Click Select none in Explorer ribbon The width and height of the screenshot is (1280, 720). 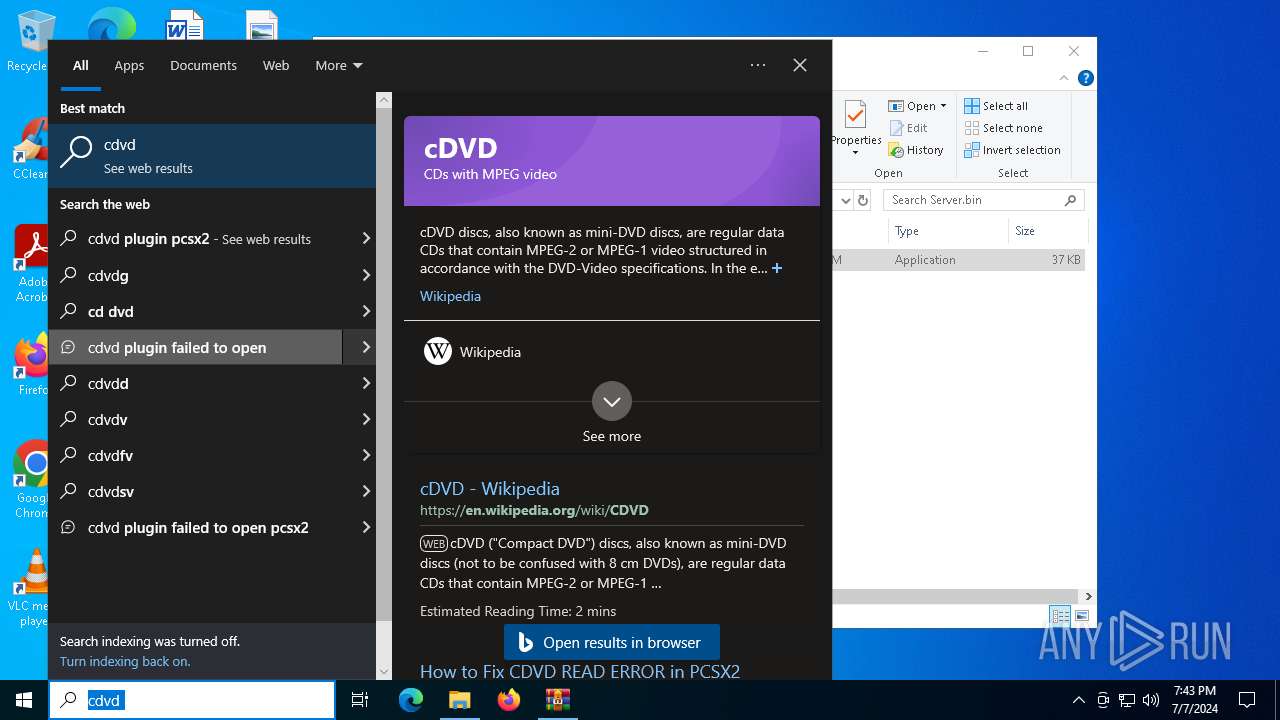(x=1003, y=128)
